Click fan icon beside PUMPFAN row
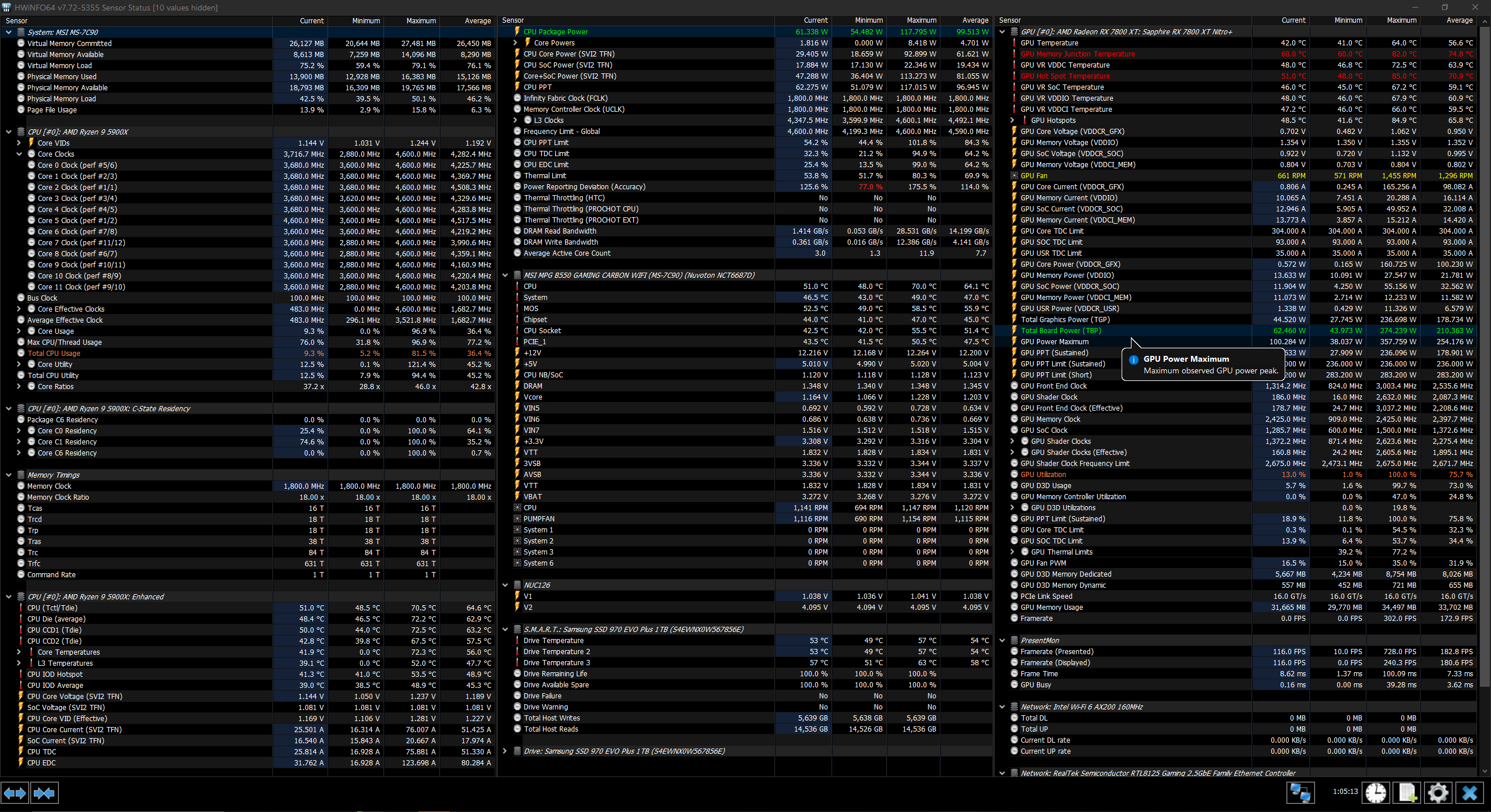The image size is (1491, 812). click(x=517, y=518)
